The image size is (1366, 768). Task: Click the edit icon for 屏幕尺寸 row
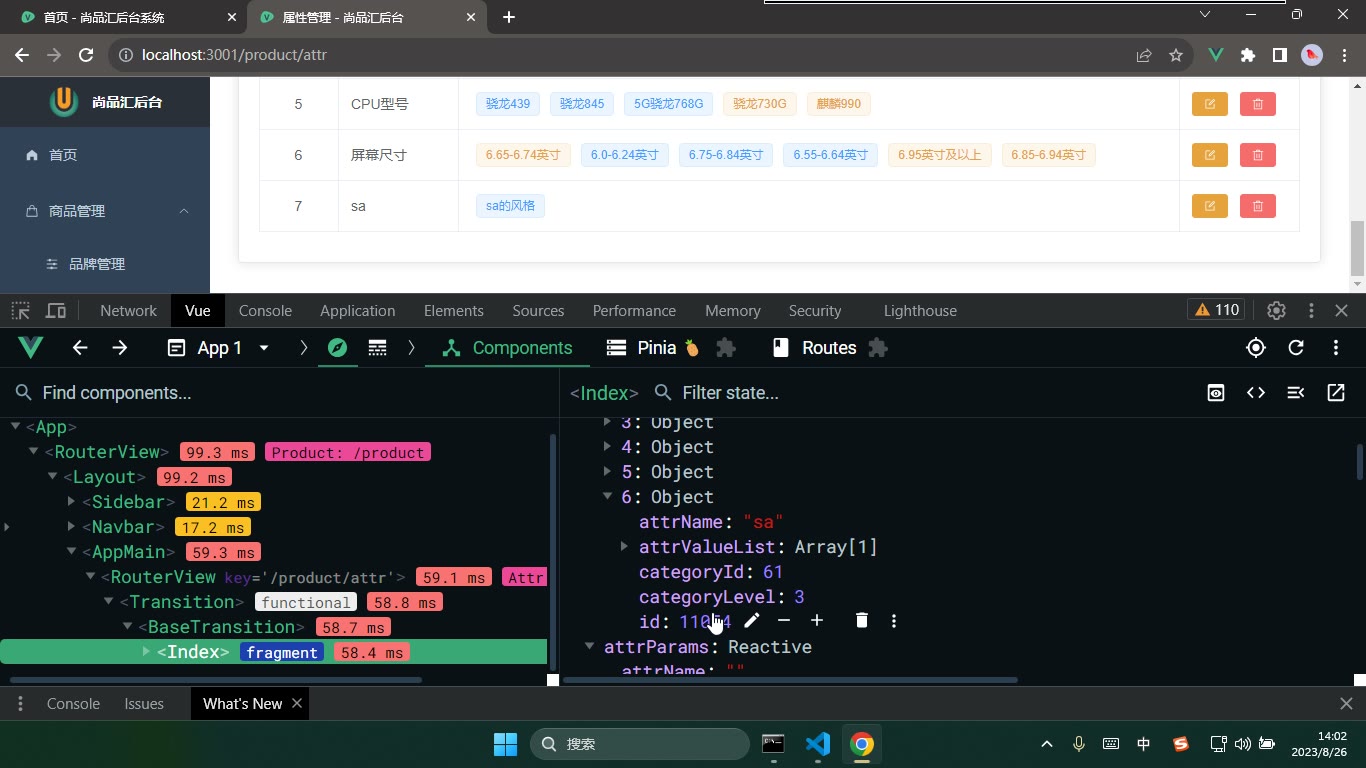click(1209, 155)
